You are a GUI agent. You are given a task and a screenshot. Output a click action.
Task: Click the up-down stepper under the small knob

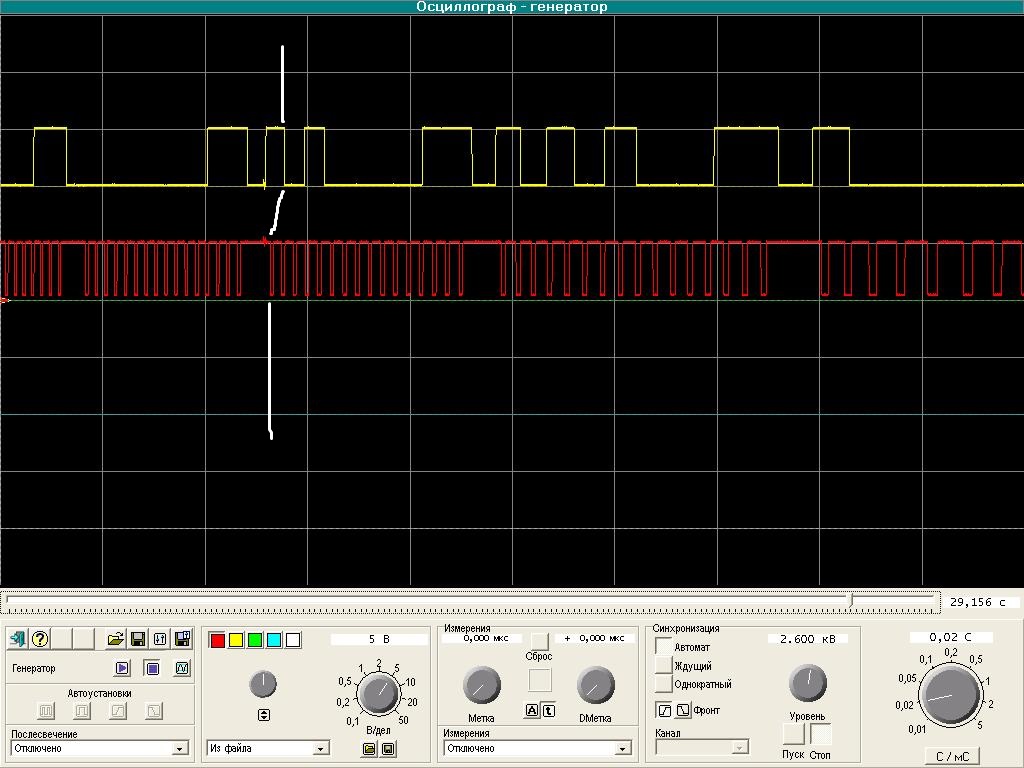click(264, 715)
